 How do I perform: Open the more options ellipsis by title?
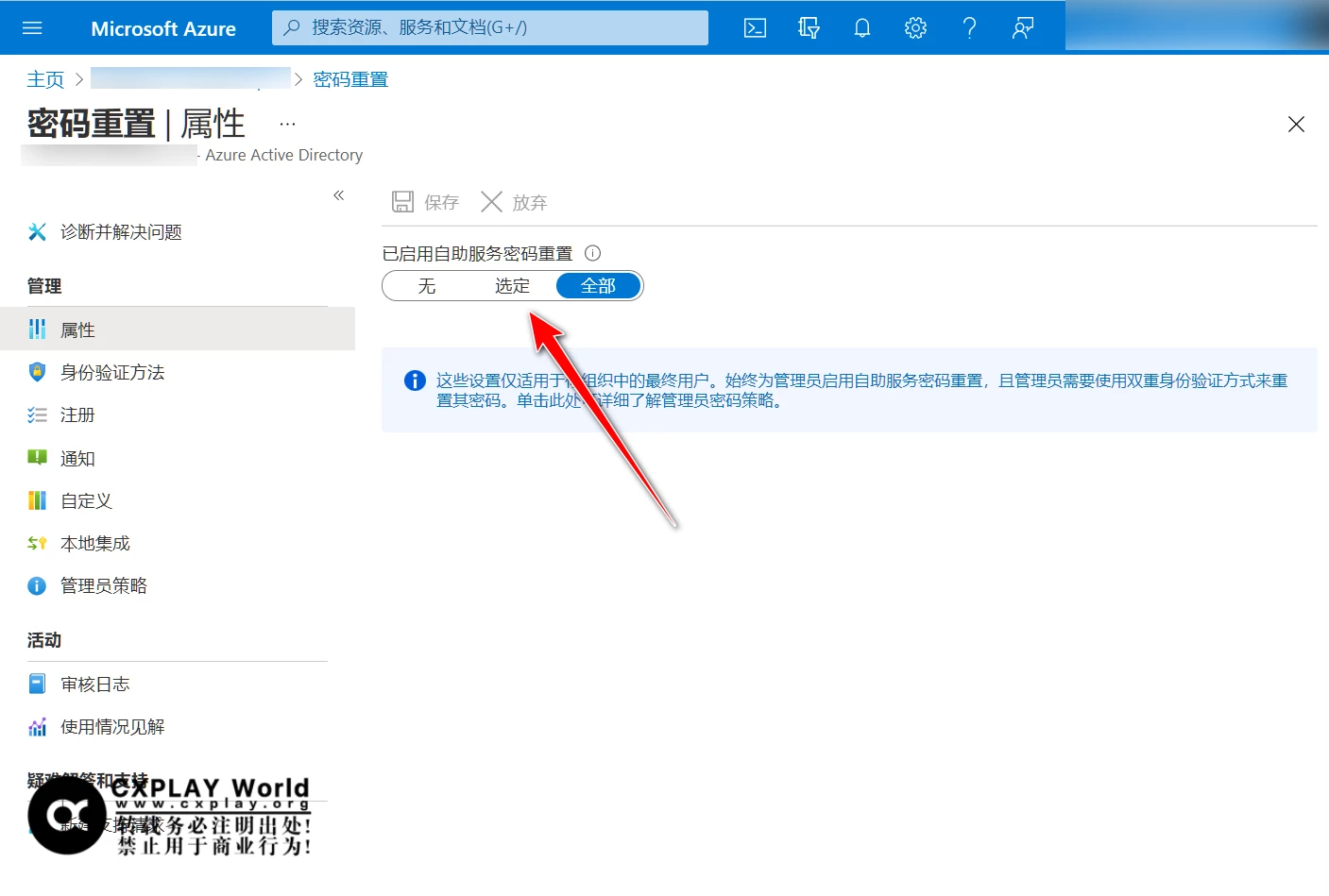[x=288, y=124]
